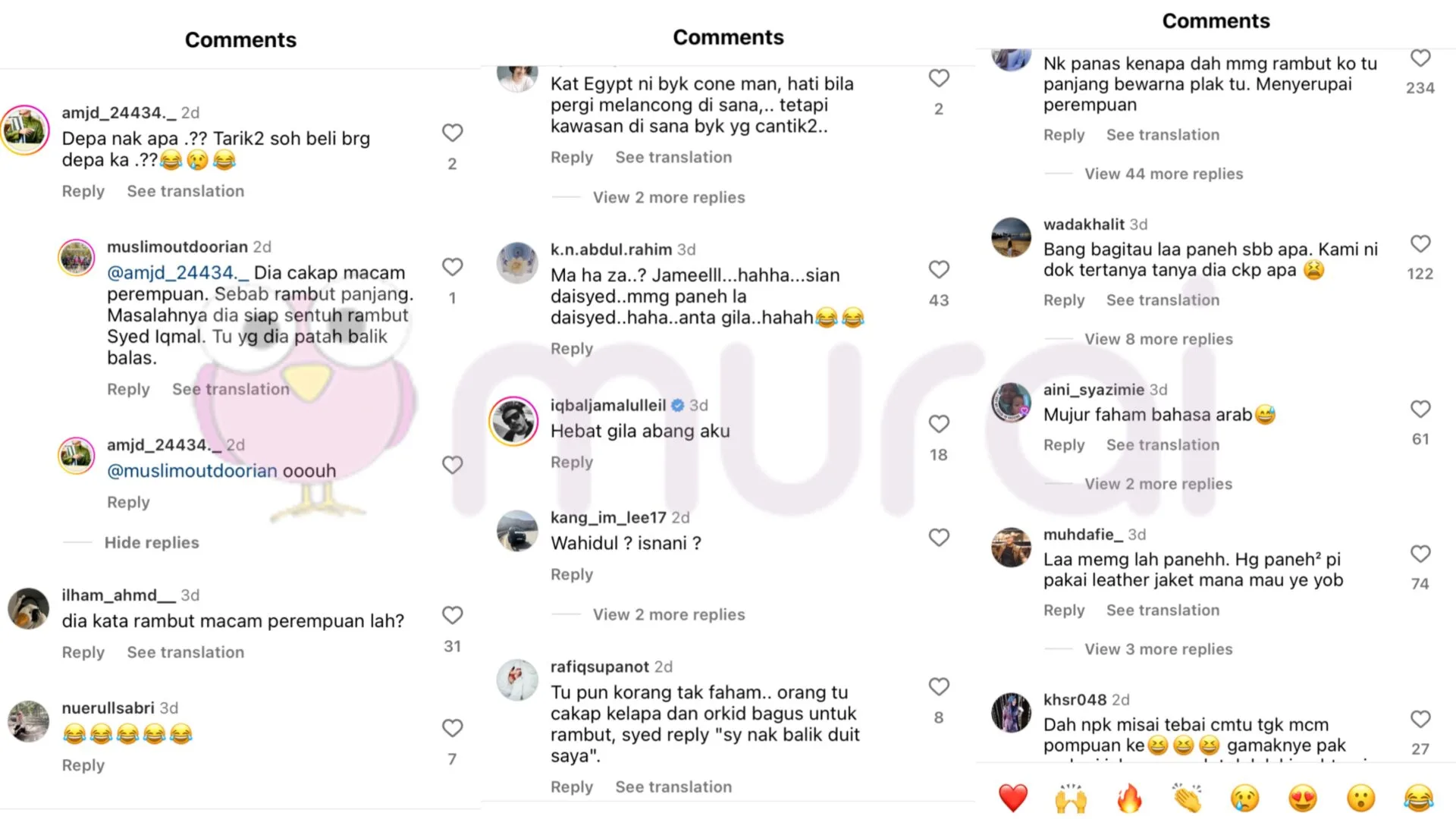
Task: Select the laughing tears emoji reaction
Action: 1419,798
